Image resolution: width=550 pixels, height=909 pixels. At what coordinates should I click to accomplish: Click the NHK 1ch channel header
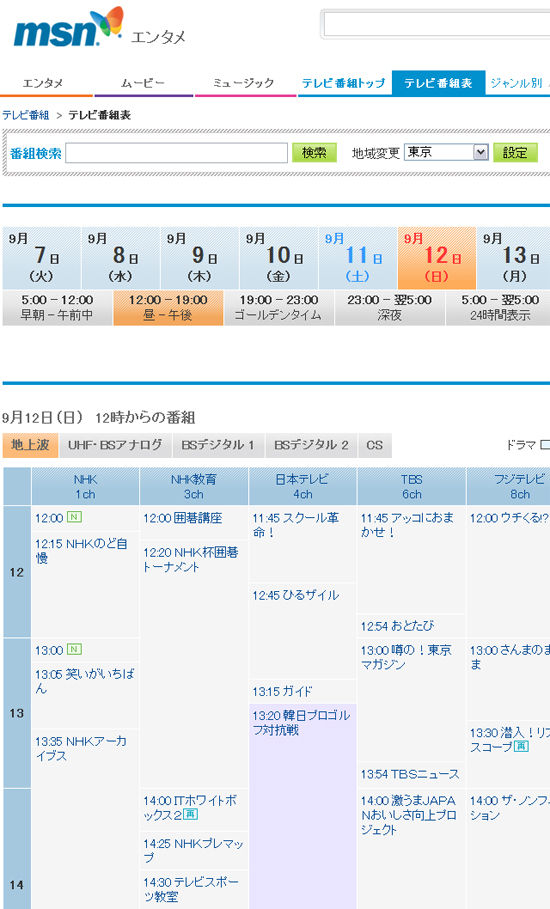click(85, 486)
